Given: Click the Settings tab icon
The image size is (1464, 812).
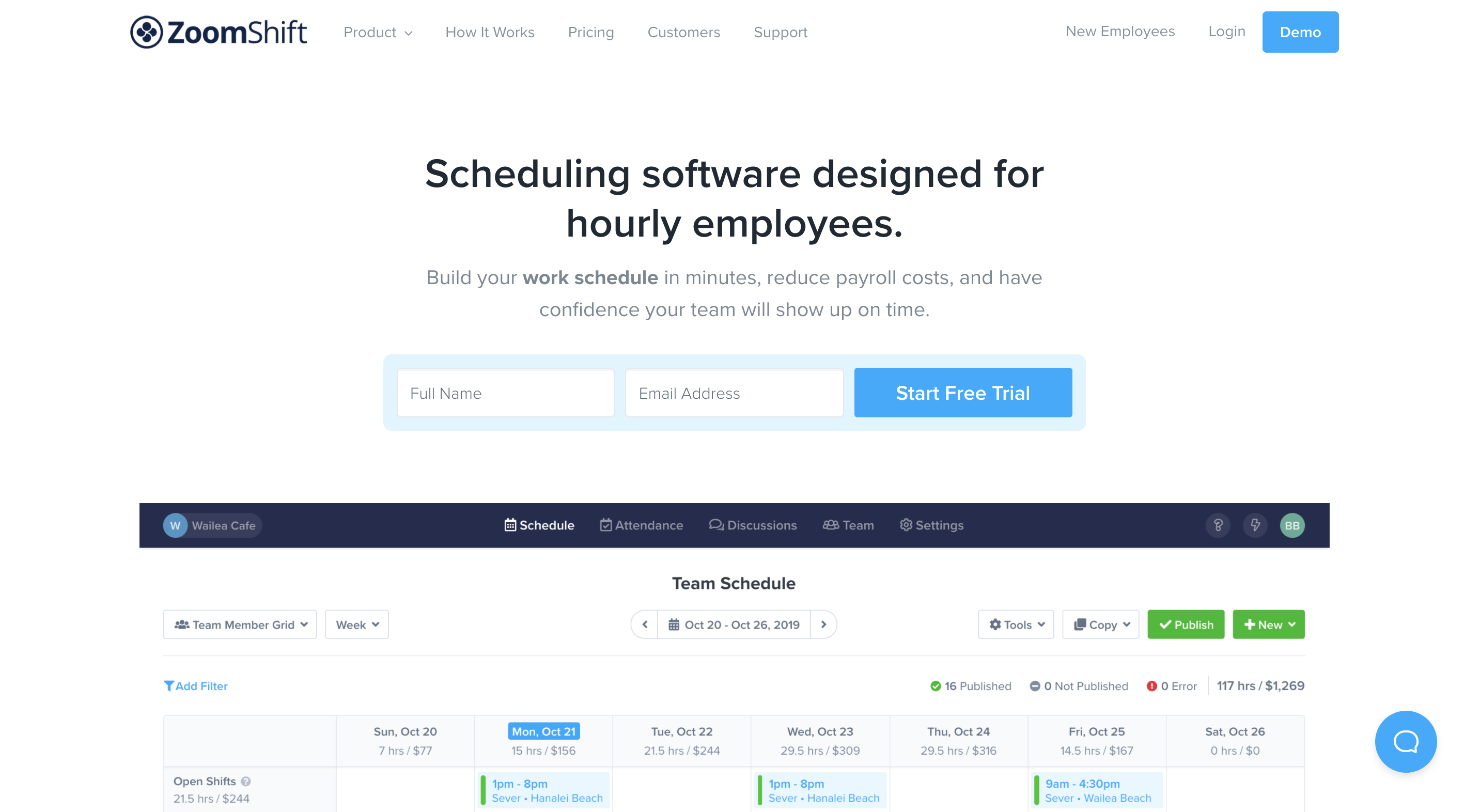Looking at the screenshot, I should coord(906,525).
